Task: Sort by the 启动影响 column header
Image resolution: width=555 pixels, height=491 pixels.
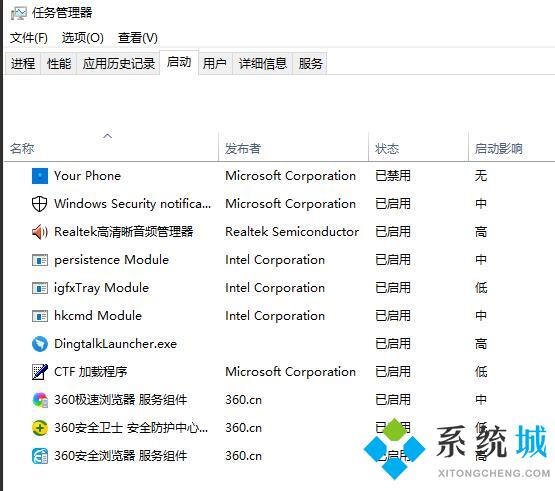Action: point(498,149)
